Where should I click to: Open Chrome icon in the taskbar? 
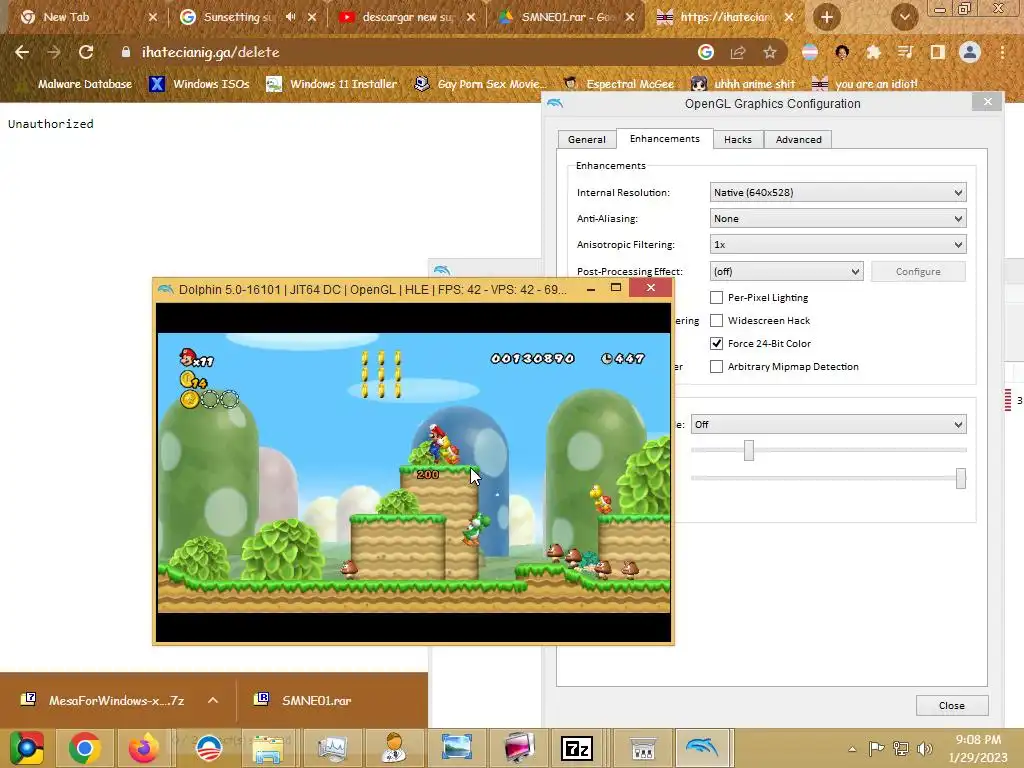pyautogui.click(x=84, y=748)
